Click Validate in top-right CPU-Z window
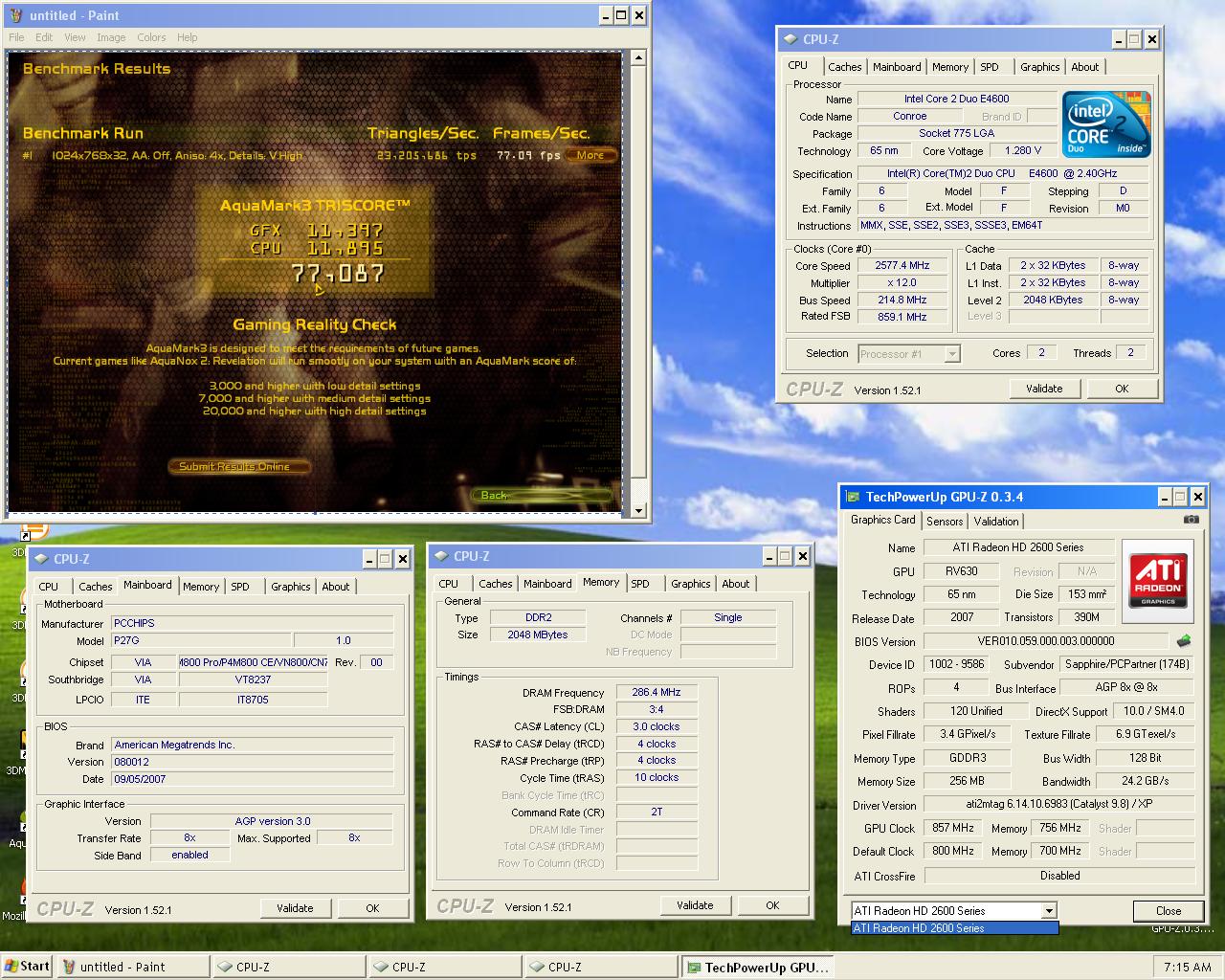The width and height of the screenshot is (1225, 980). tap(1044, 389)
